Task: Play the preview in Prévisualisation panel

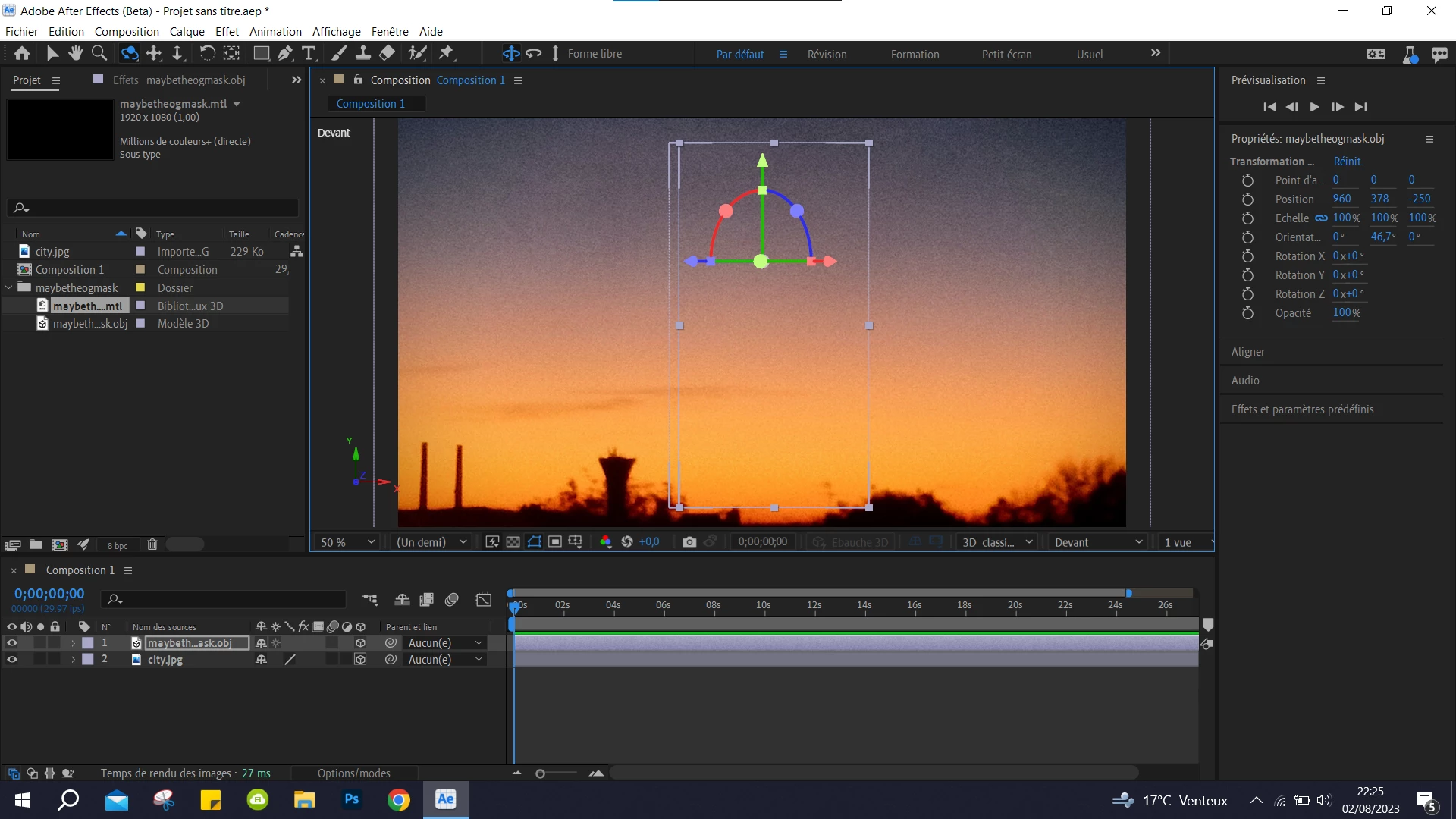Action: [1314, 107]
